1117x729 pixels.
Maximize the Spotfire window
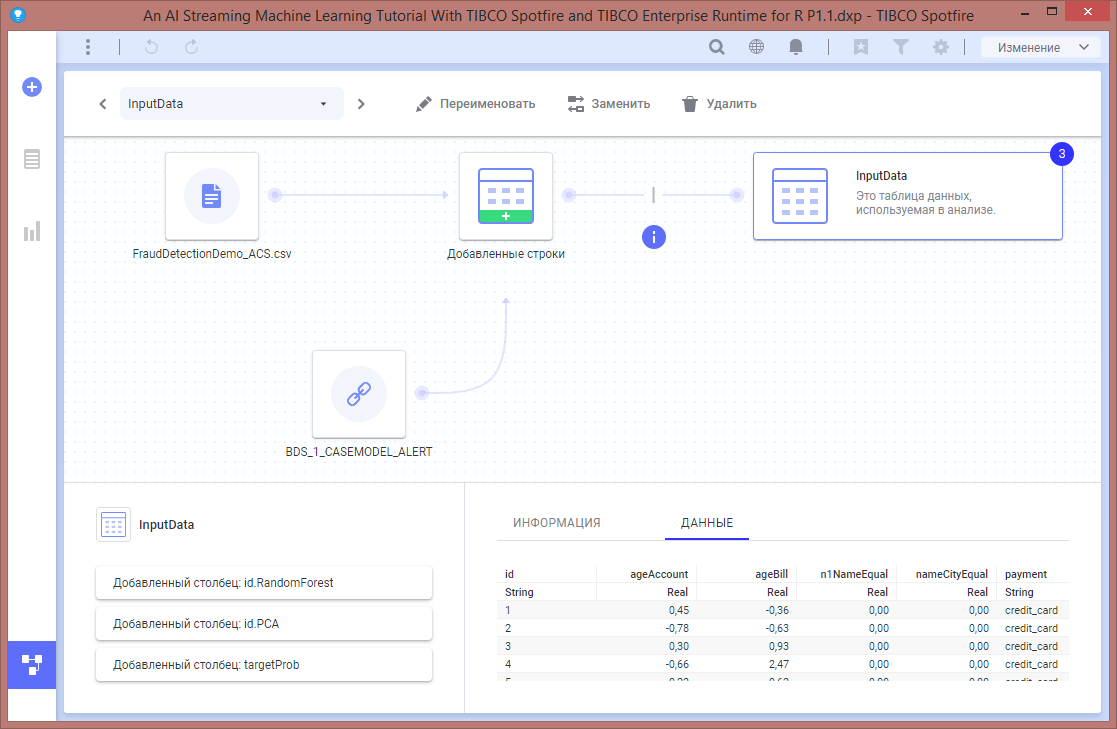pyautogui.click(x=1051, y=12)
